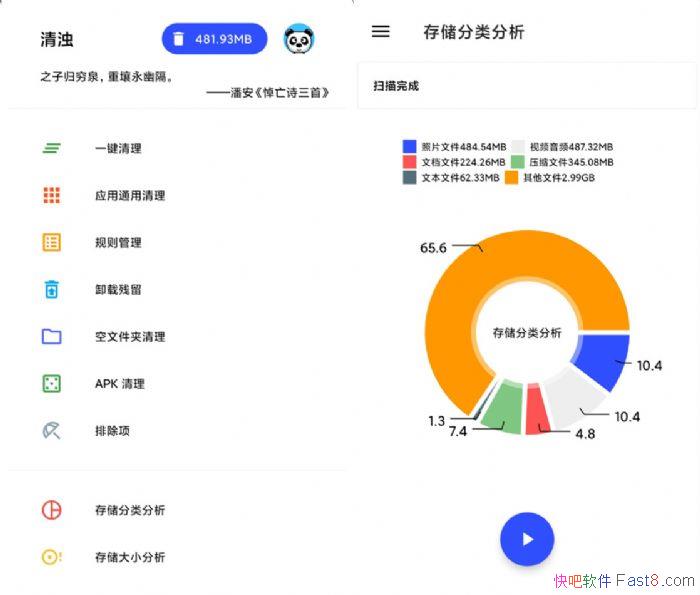700x595 pixels.
Task: Select the 存储大小分析 menu entry
Action: [x=130, y=557]
